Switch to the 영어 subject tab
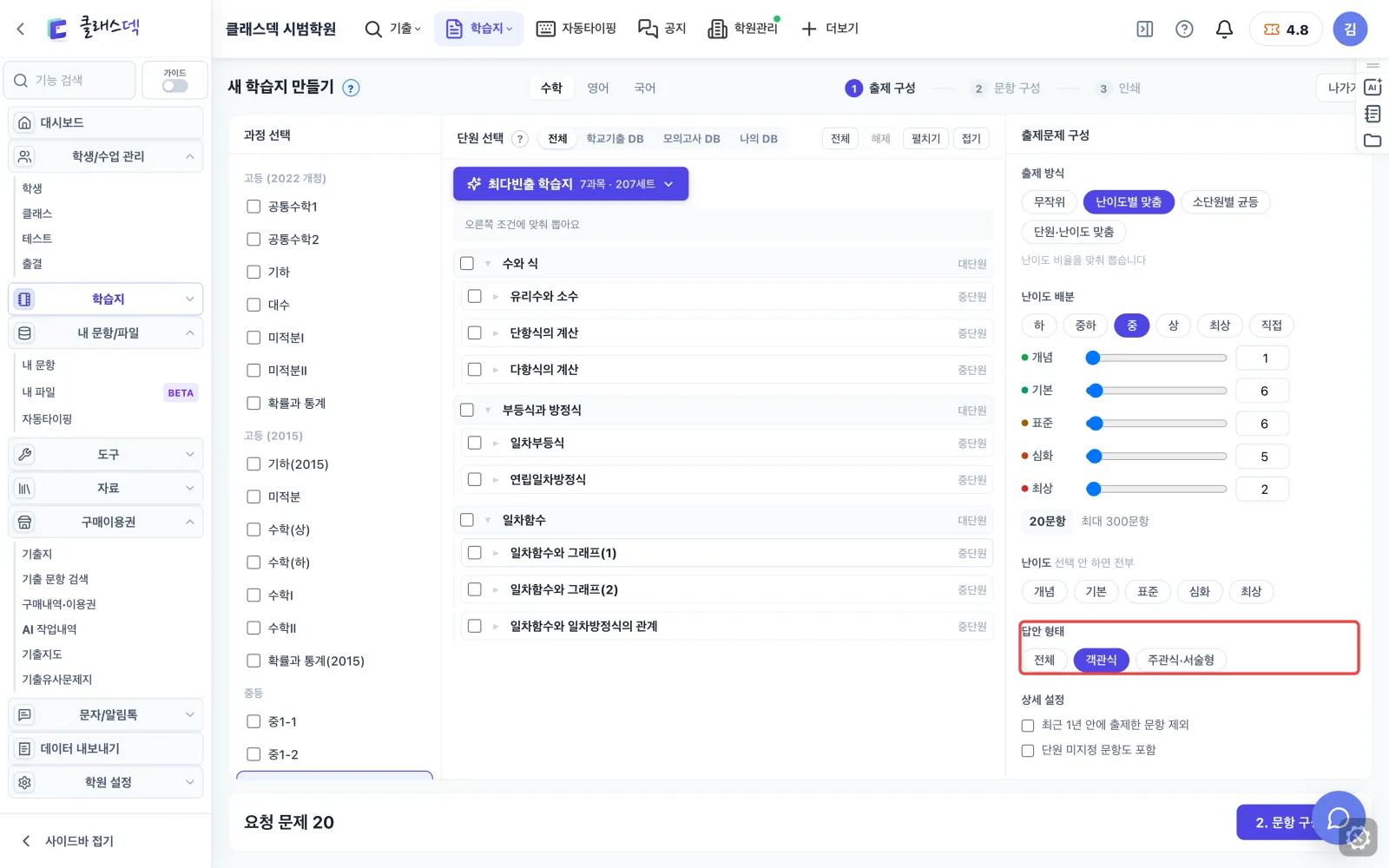 click(x=598, y=88)
